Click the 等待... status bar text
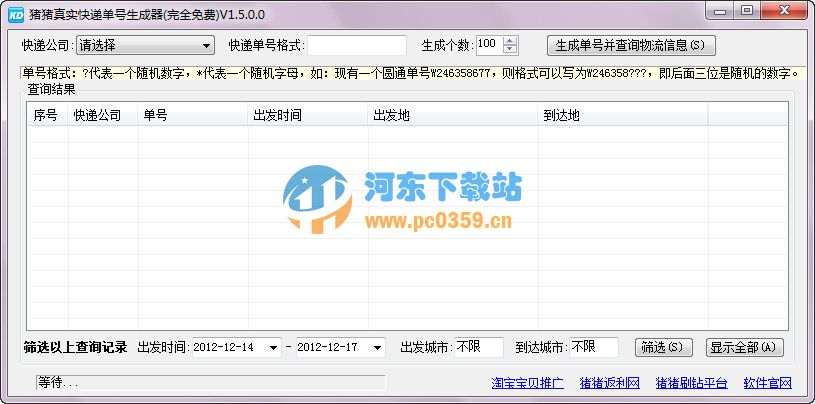This screenshot has width=815, height=404. click(58, 383)
